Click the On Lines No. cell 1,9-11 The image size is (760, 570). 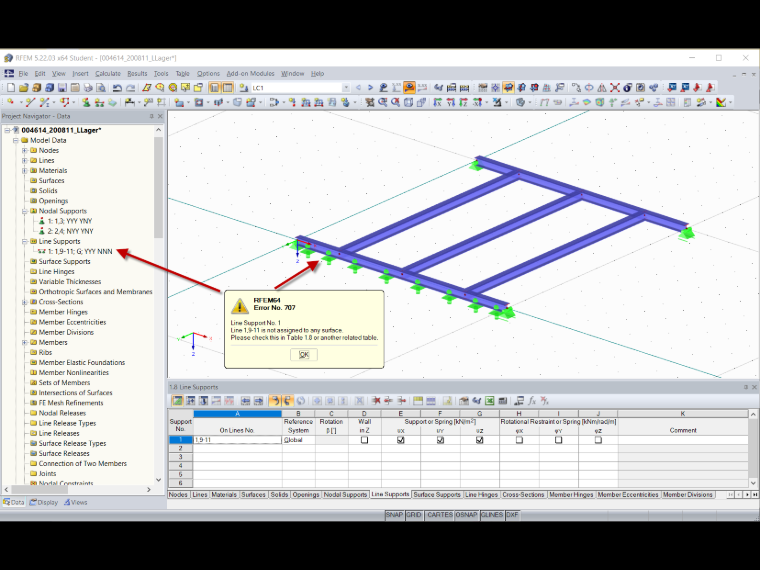pyautogui.click(x=238, y=440)
